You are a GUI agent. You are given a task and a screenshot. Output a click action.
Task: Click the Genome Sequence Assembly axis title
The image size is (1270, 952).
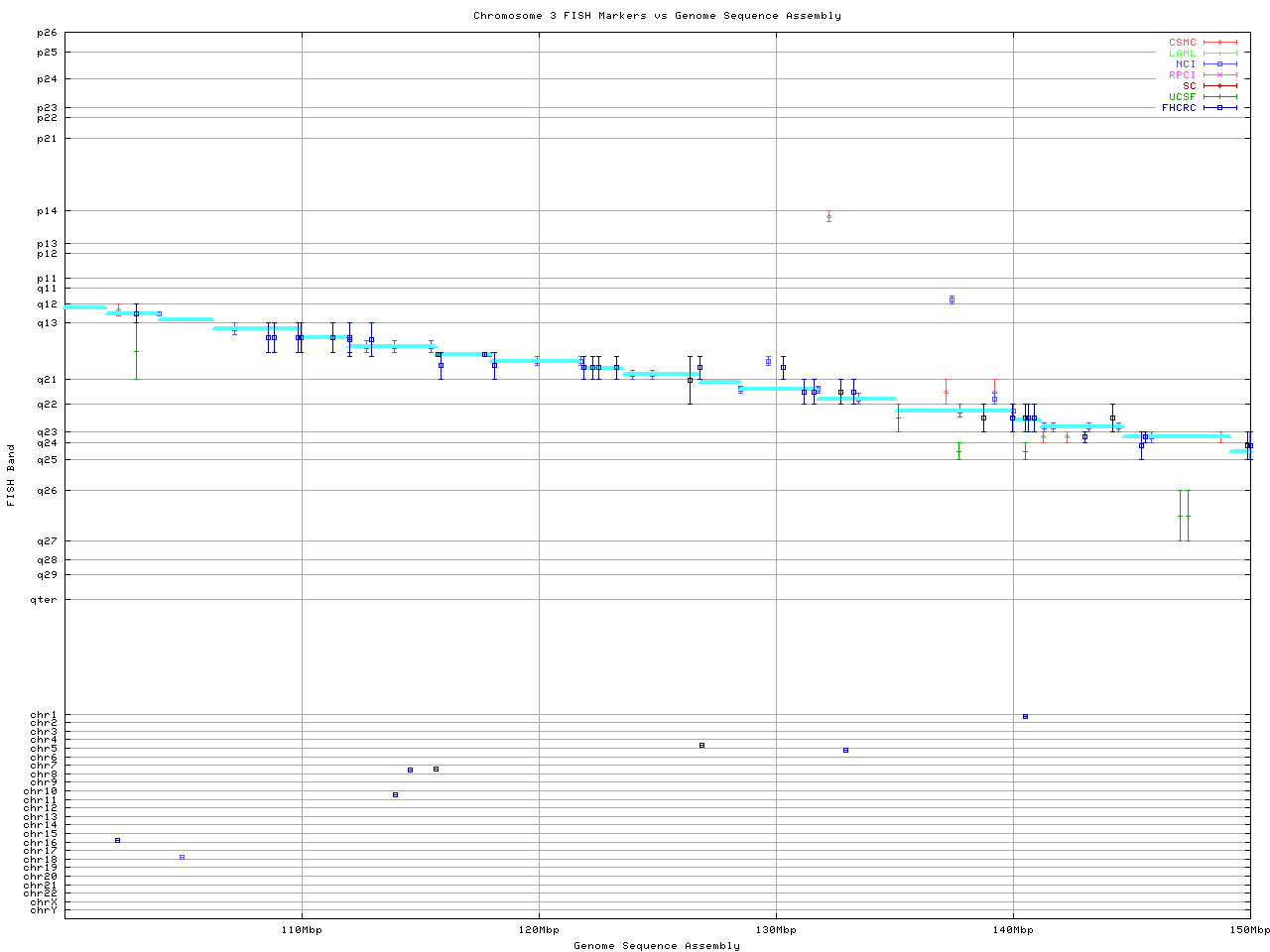[x=657, y=946]
